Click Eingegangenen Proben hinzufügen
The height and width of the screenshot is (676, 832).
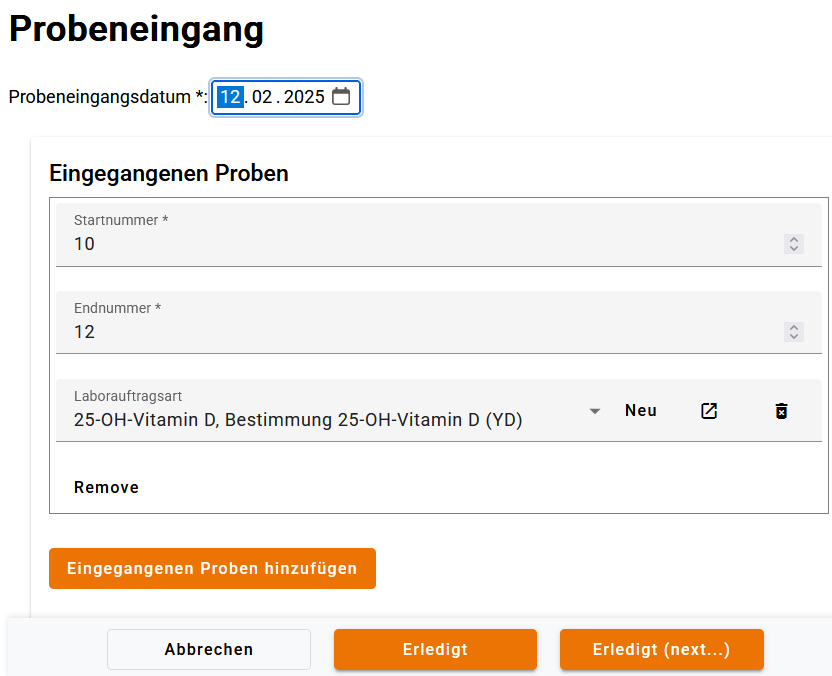212,568
